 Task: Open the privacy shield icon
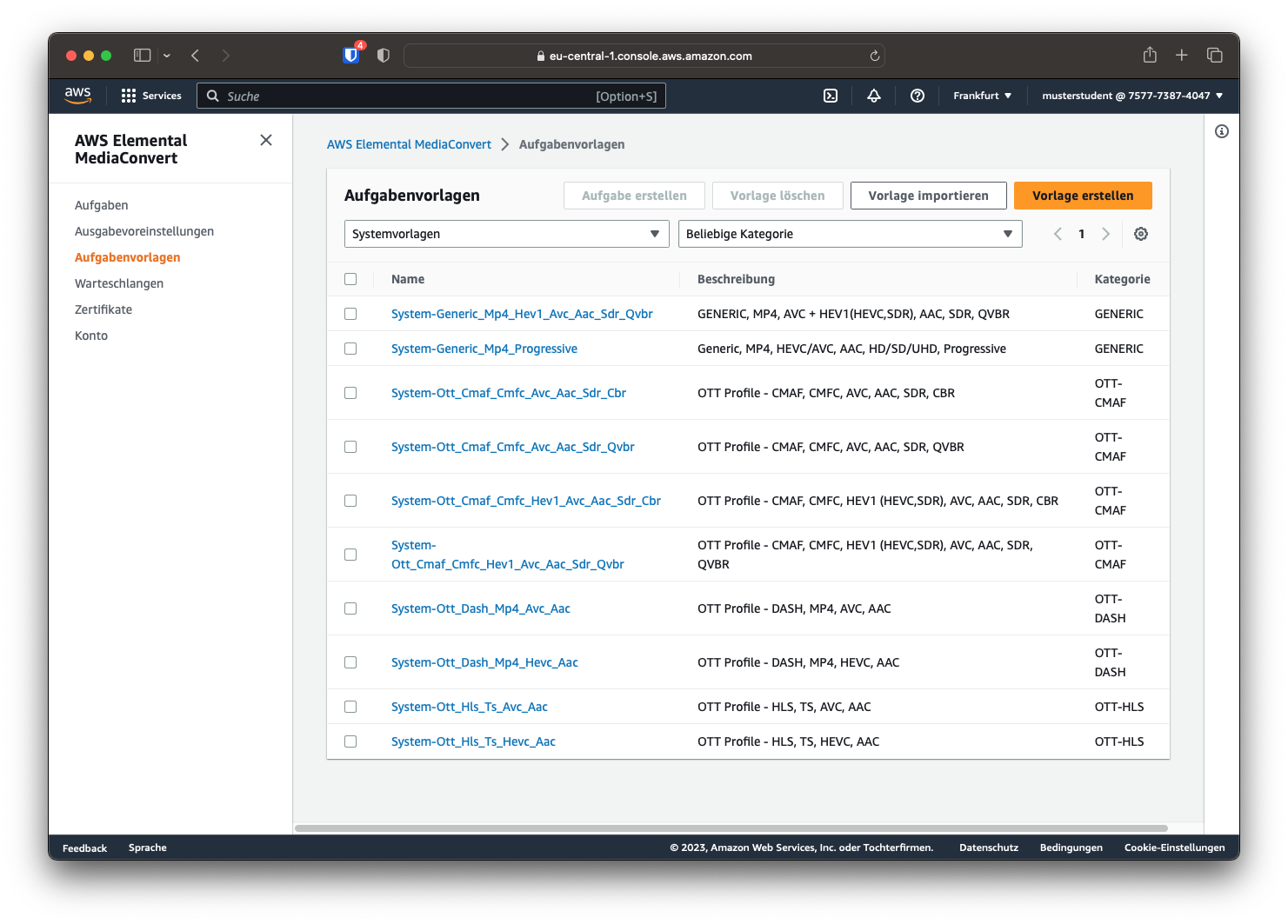click(384, 56)
